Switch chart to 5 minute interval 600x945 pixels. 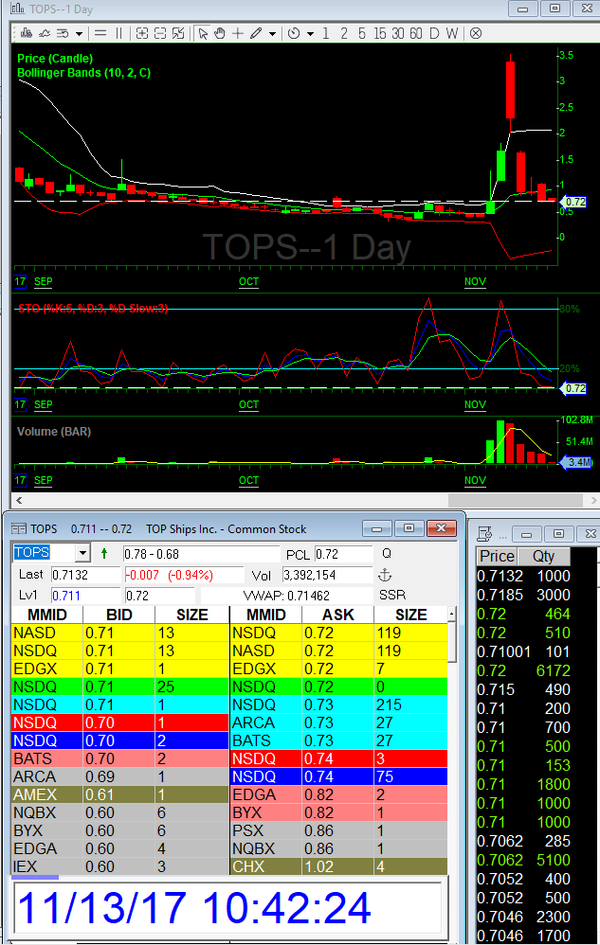point(362,33)
